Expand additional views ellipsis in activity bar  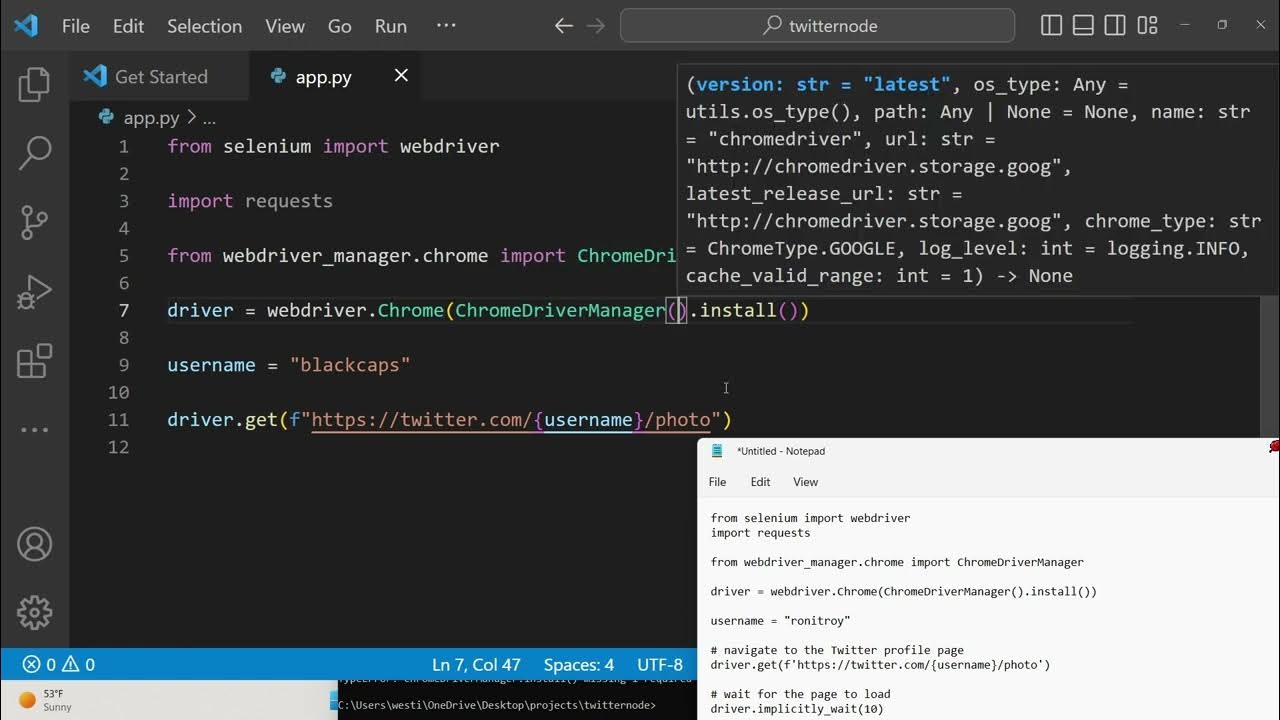pyautogui.click(x=34, y=430)
